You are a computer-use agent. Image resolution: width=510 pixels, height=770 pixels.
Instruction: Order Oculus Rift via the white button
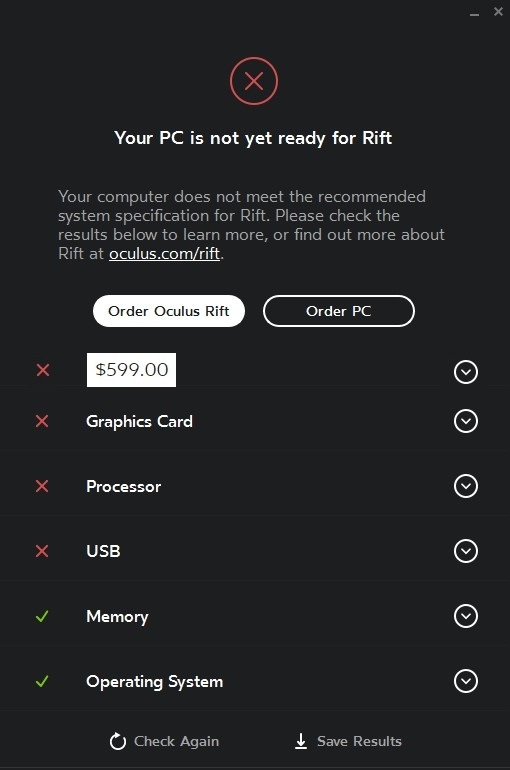click(169, 311)
